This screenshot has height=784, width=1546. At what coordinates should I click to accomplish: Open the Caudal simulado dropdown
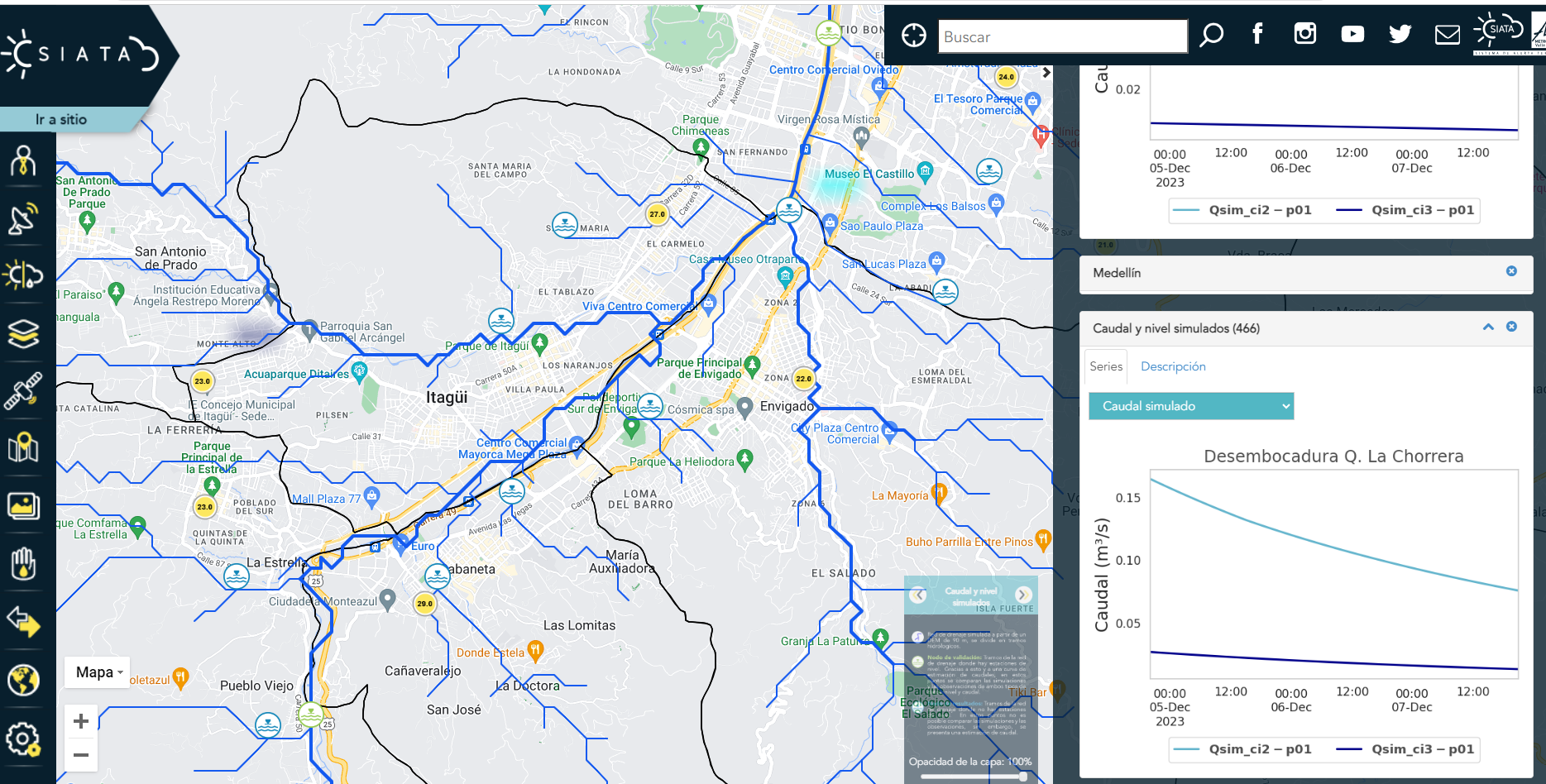click(1190, 406)
